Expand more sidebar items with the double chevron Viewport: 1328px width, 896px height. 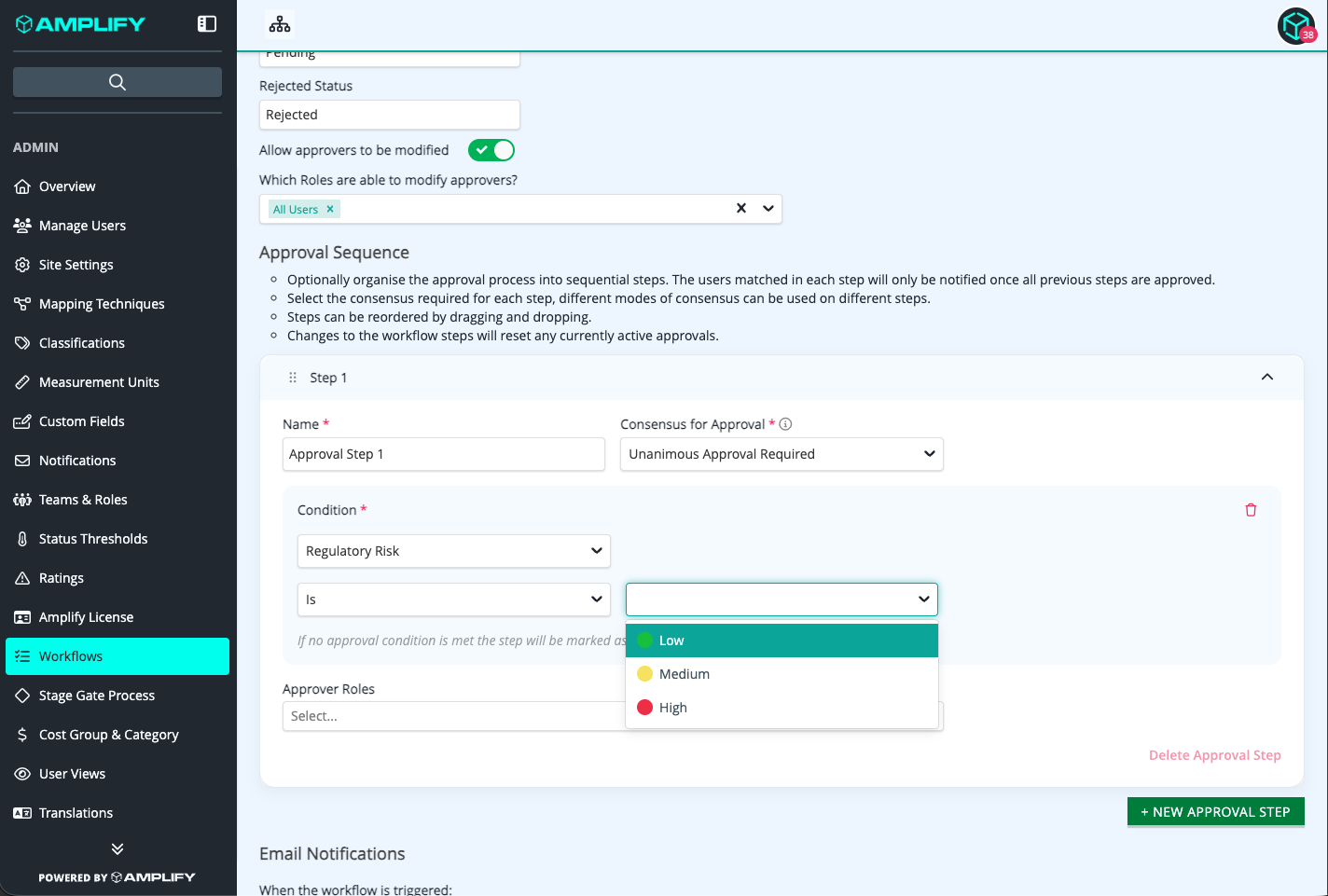click(118, 848)
